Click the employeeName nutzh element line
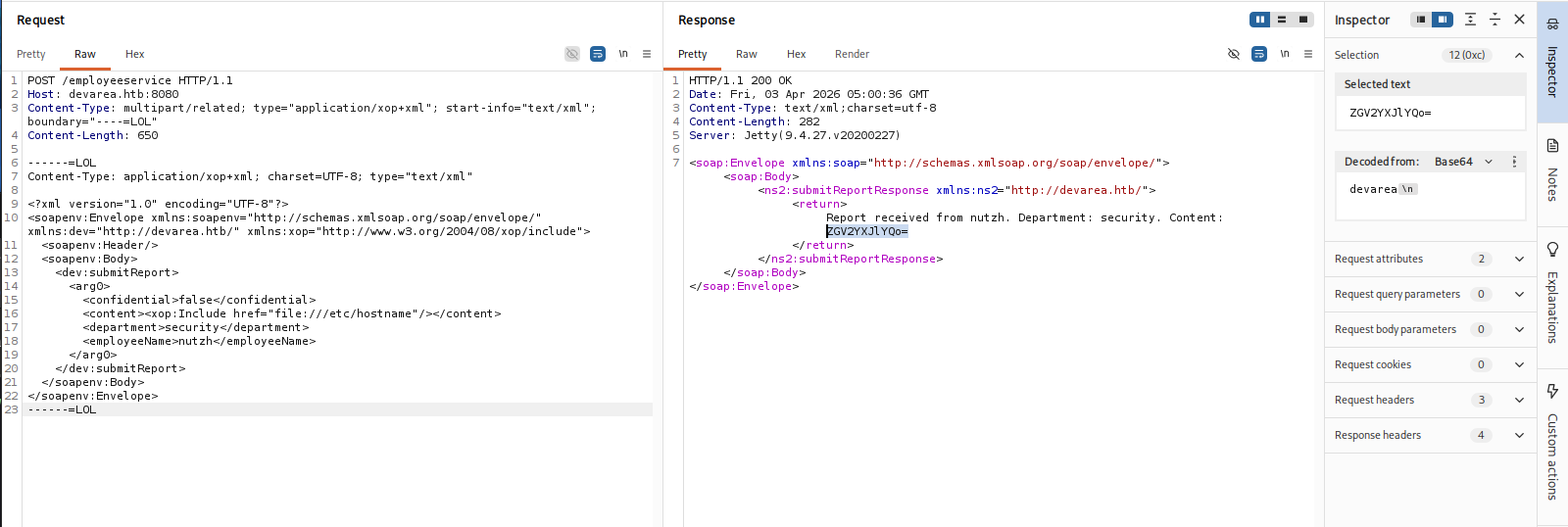 pyautogui.click(x=199, y=341)
